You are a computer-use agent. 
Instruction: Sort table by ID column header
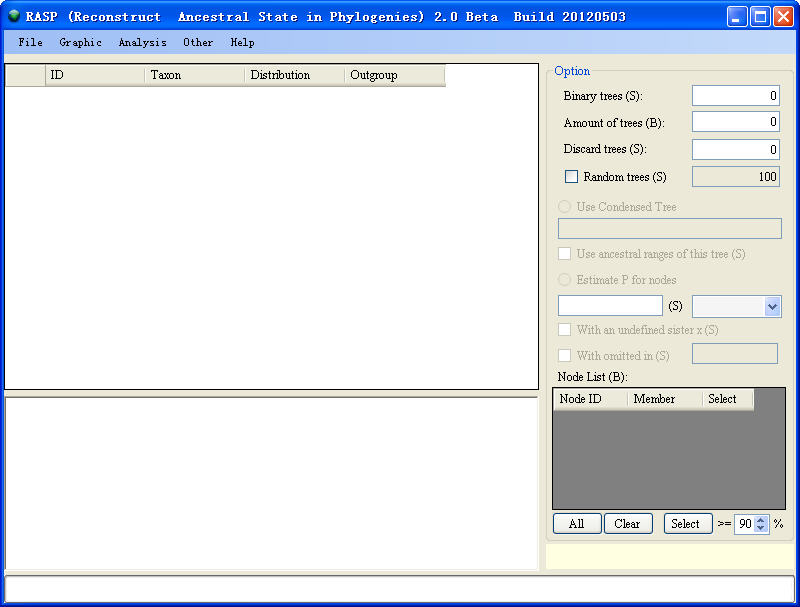(x=95, y=75)
